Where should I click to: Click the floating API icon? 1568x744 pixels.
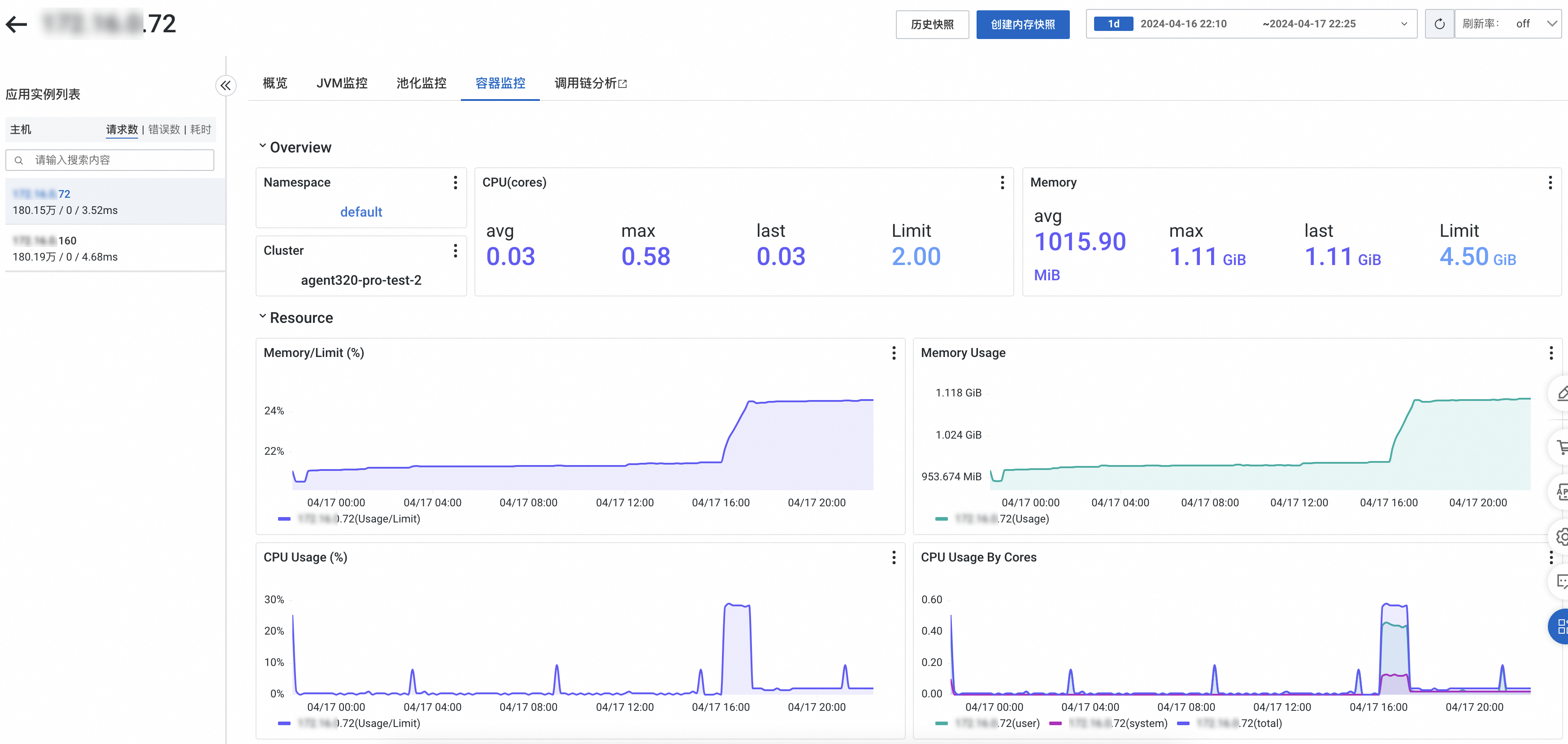[1561, 492]
